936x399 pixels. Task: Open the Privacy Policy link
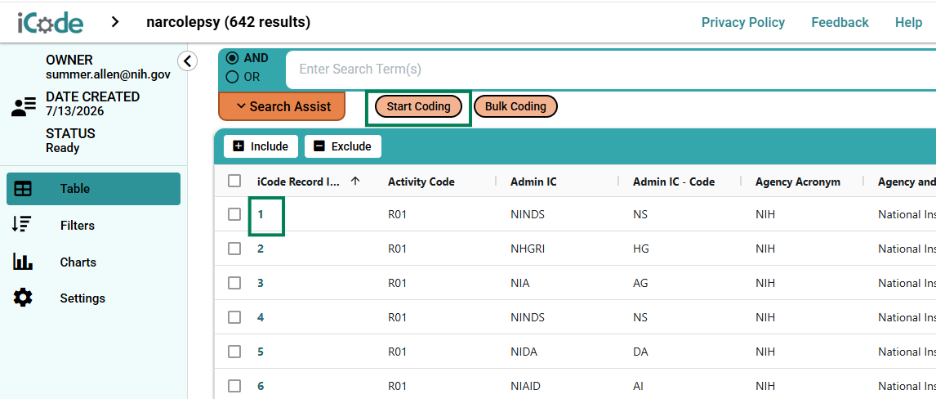click(x=743, y=23)
